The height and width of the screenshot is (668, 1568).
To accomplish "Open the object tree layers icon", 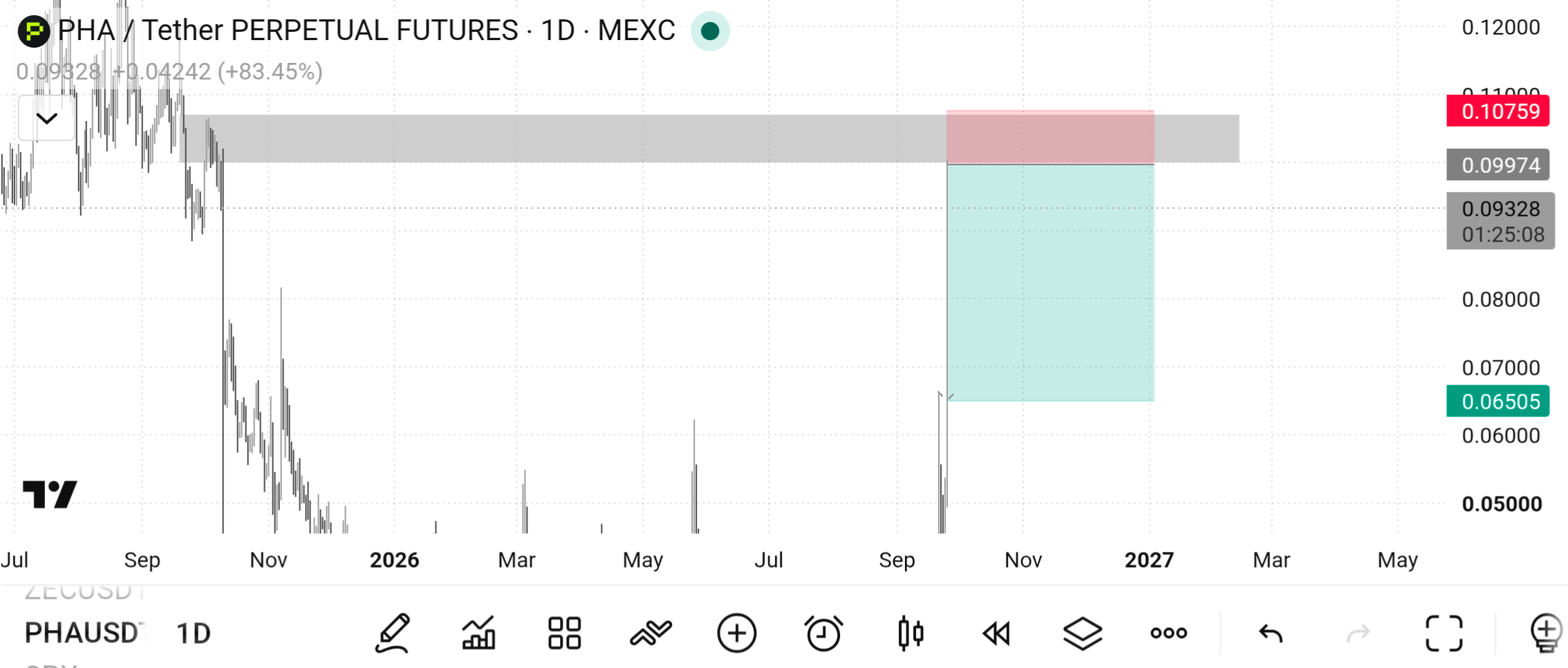I will [1082, 633].
